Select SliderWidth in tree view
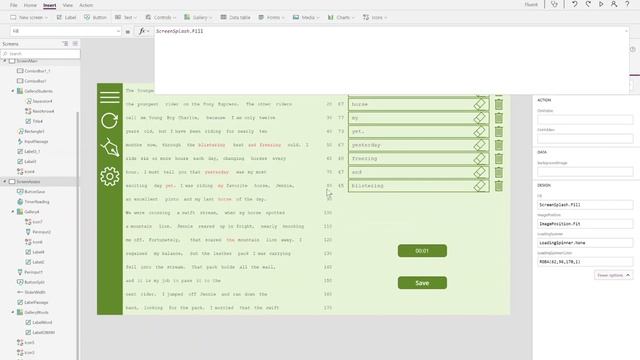Image resolution: width=640 pixels, height=360 pixels. [x=35, y=292]
